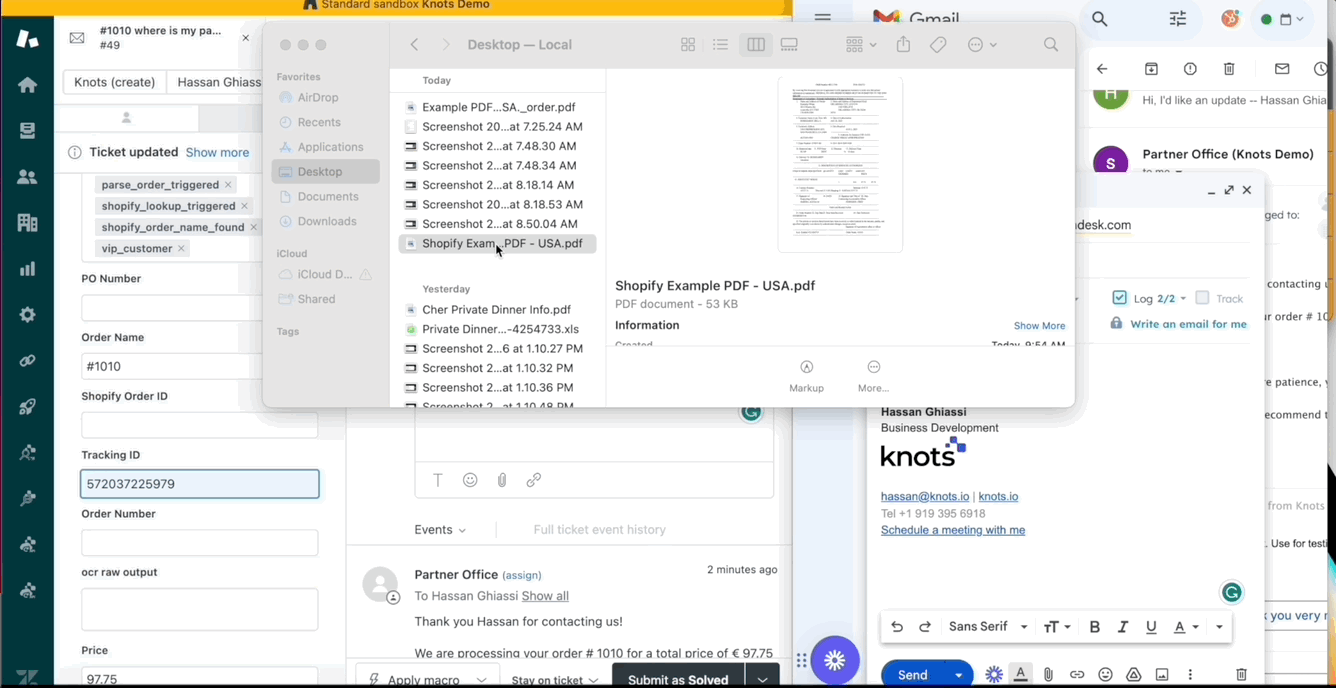Toggle the Log checkbox in Gmail compose
Viewport: 1336px width, 688px height.
[x=1120, y=298]
